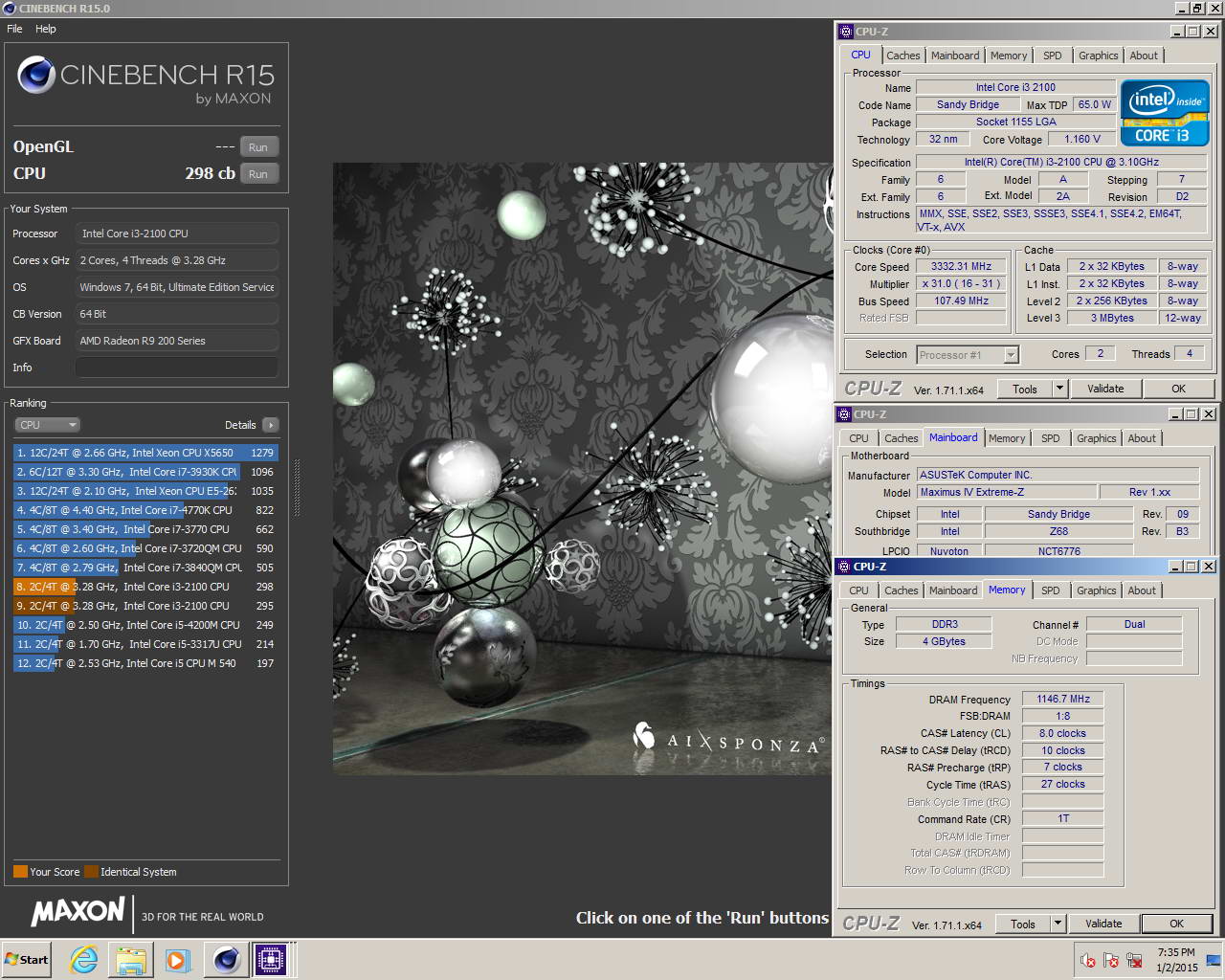The height and width of the screenshot is (980, 1225).
Task: Open the File menu in Cinebench
Action: 14,29
